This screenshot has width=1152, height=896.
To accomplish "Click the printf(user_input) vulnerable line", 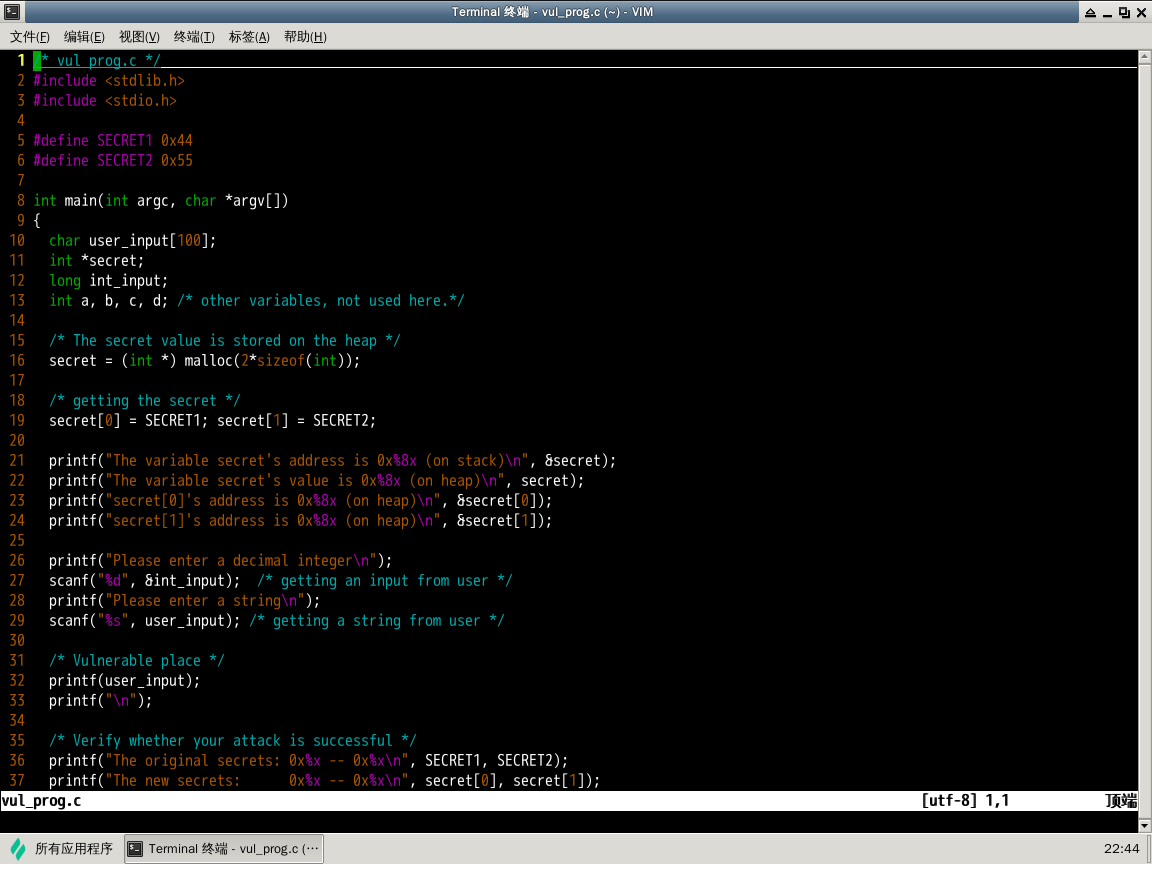I will (x=125, y=681).
